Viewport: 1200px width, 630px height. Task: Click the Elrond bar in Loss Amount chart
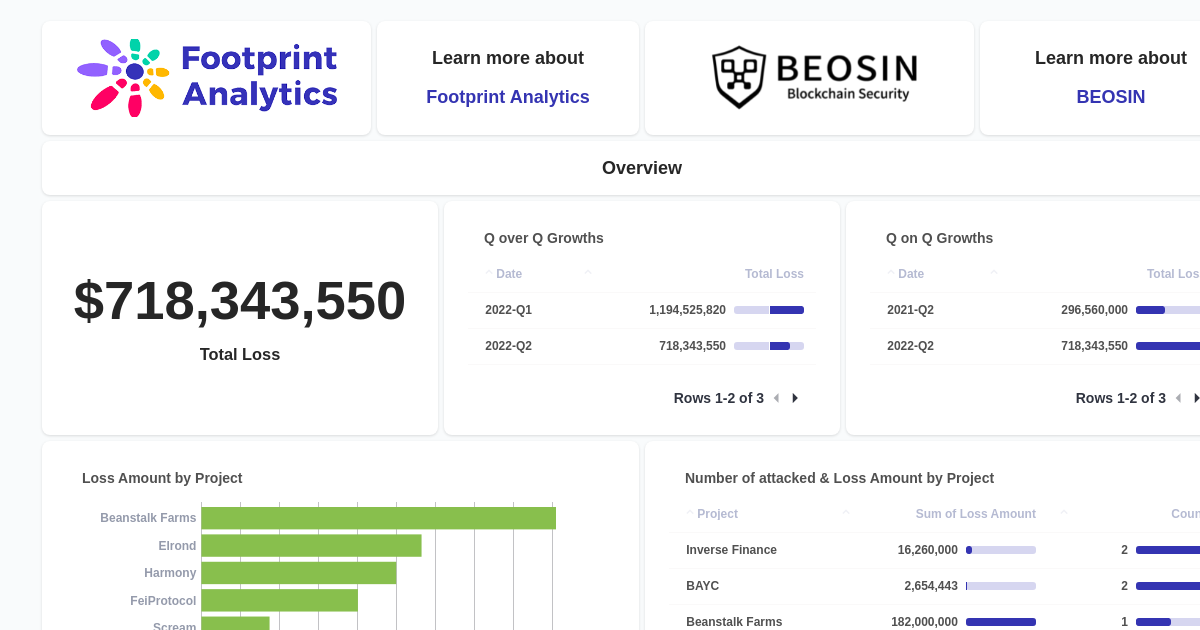click(312, 545)
